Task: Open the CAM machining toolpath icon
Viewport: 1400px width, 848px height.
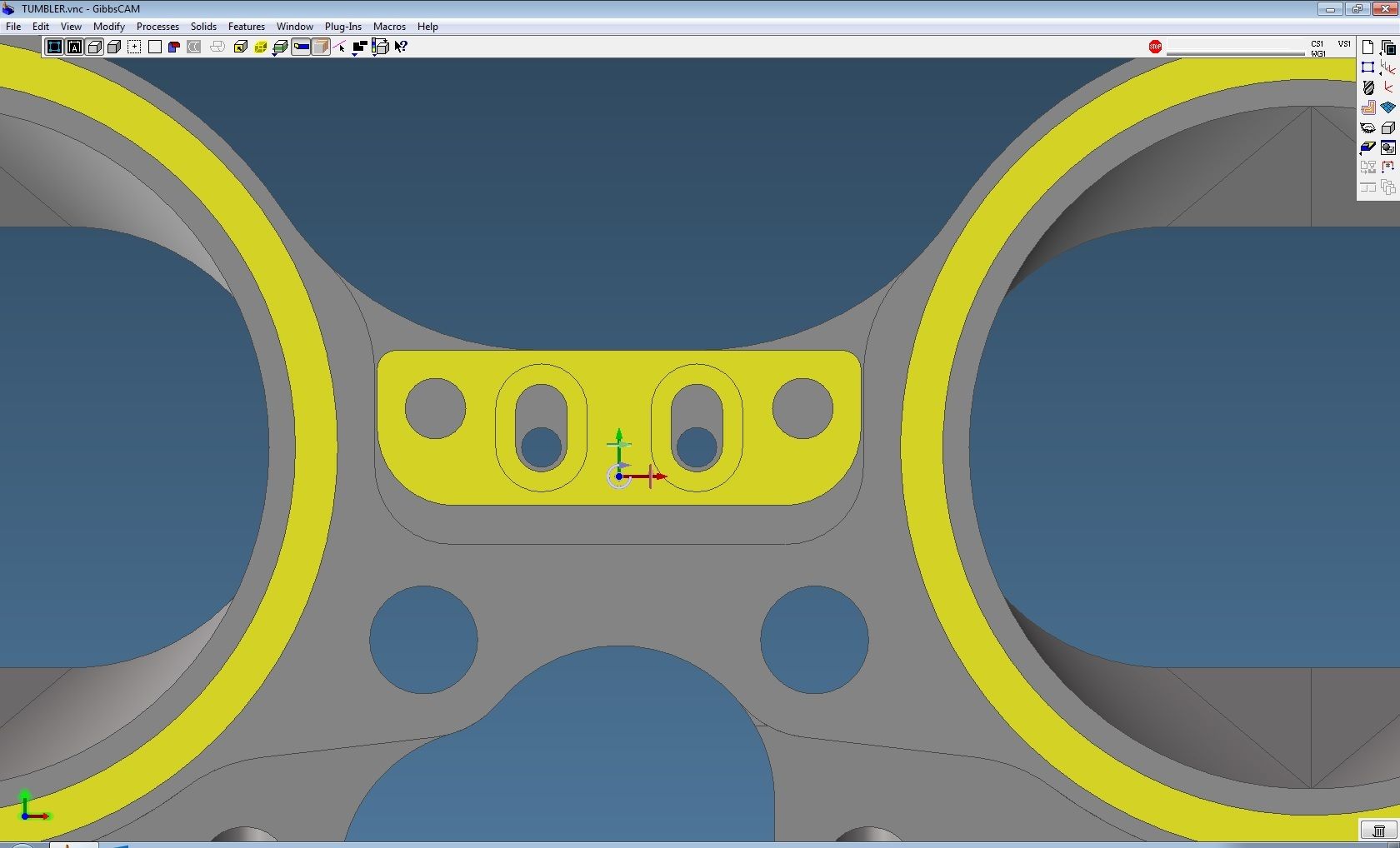Action: click(x=1367, y=107)
